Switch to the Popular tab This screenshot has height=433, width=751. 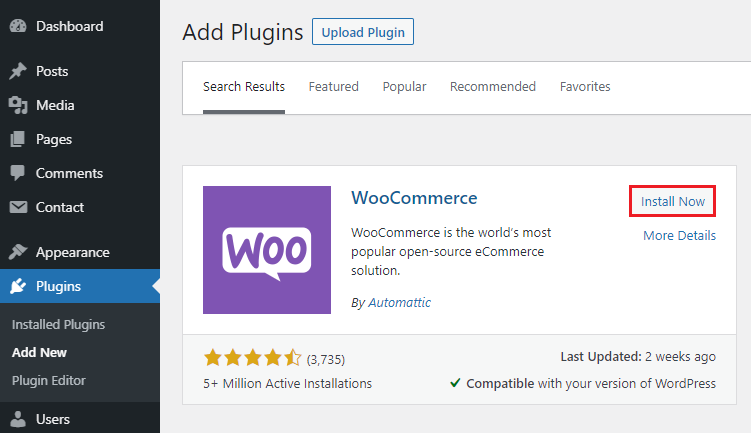point(404,87)
